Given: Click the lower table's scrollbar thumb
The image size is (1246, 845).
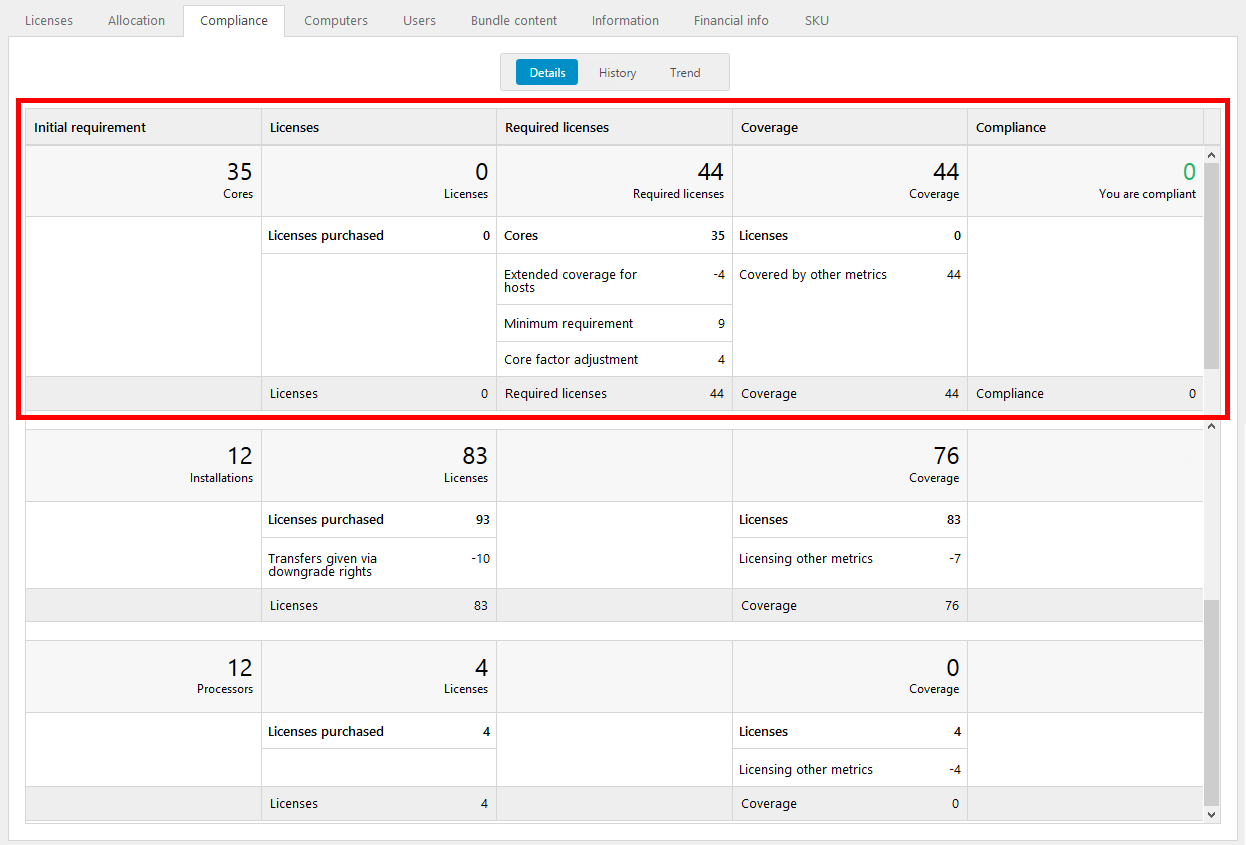Looking at the screenshot, I should coord(1212,702).
